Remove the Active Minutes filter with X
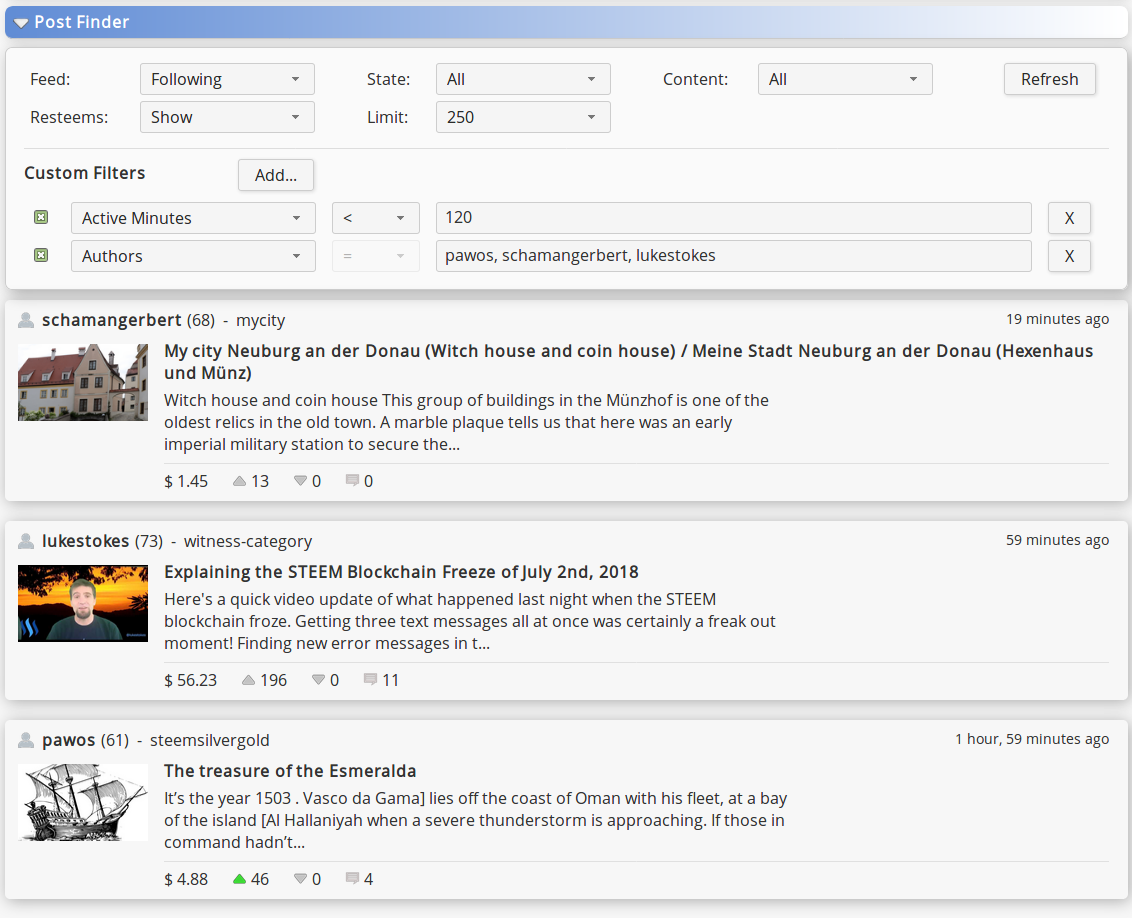 tap(1069, 218)
